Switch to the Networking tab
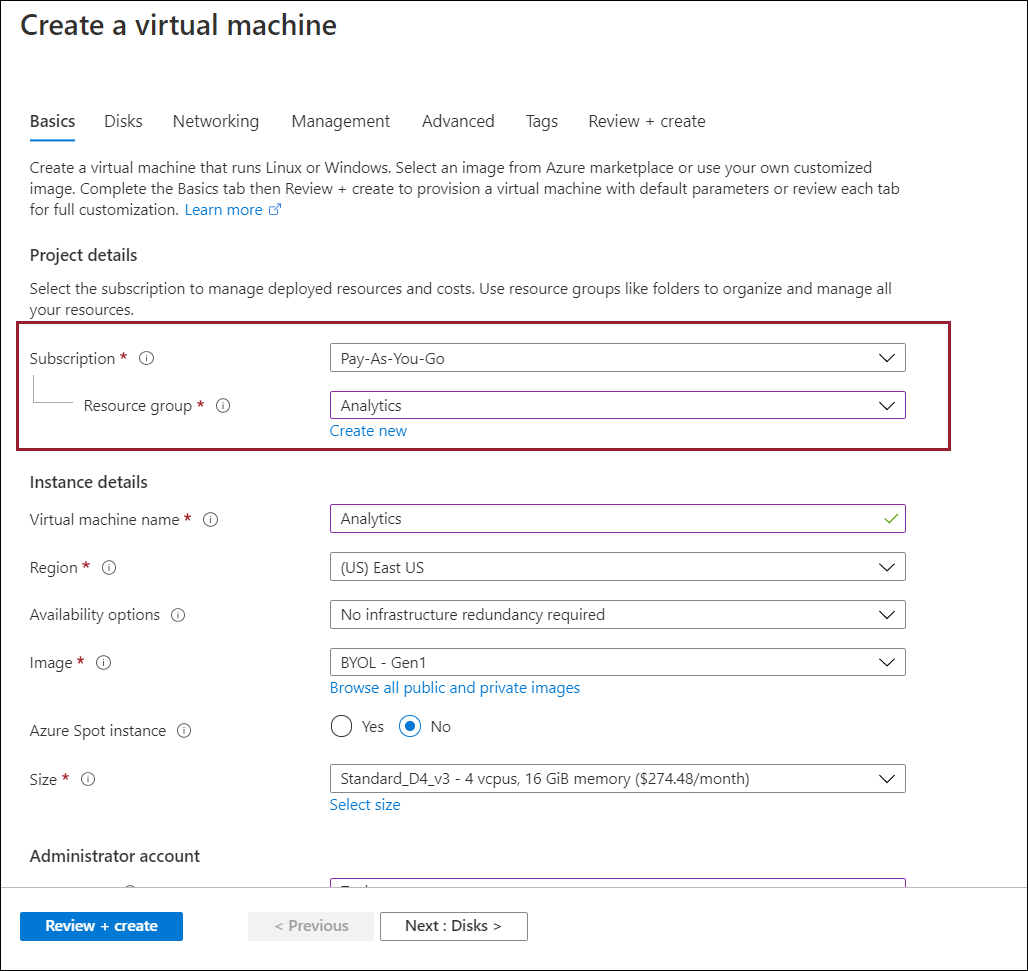 [x=216, y=121]
